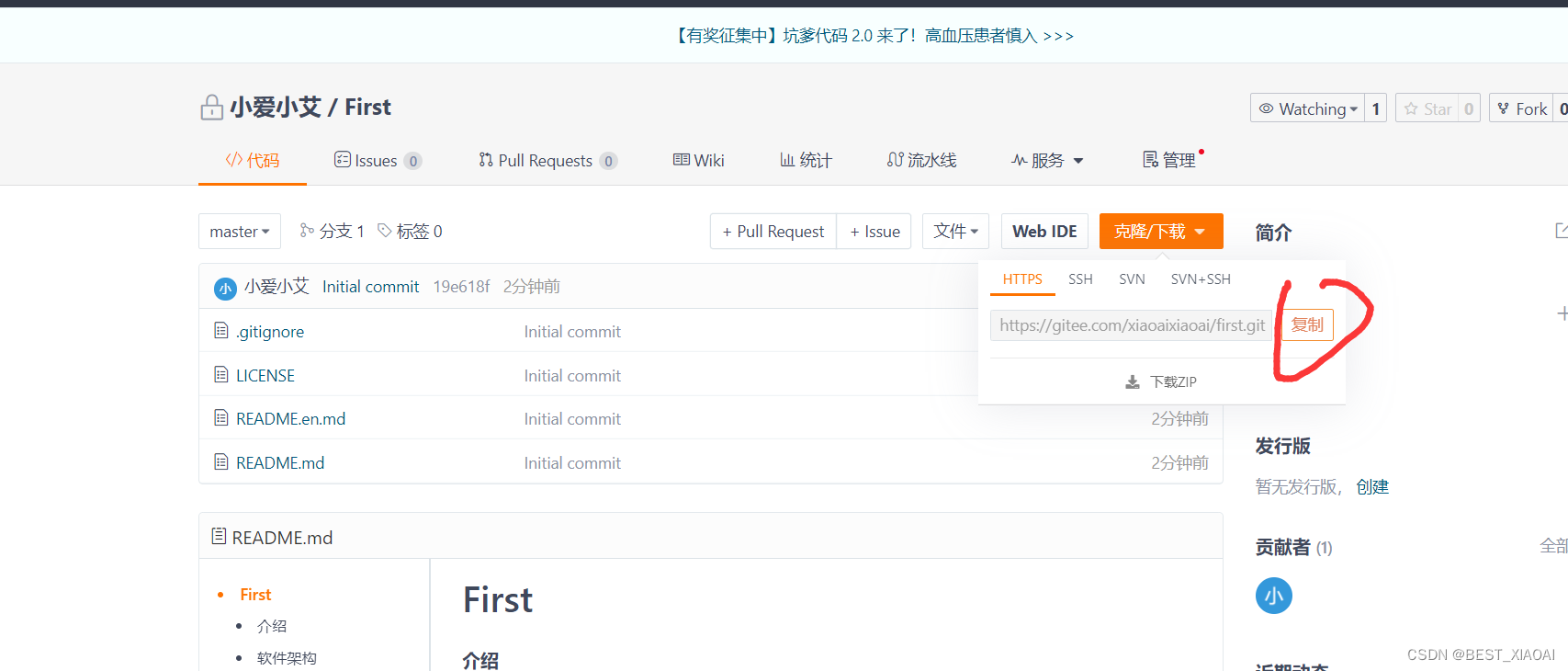
Task: Open the First repository title link
Action: pyautogui.click(x=367, y=108)
